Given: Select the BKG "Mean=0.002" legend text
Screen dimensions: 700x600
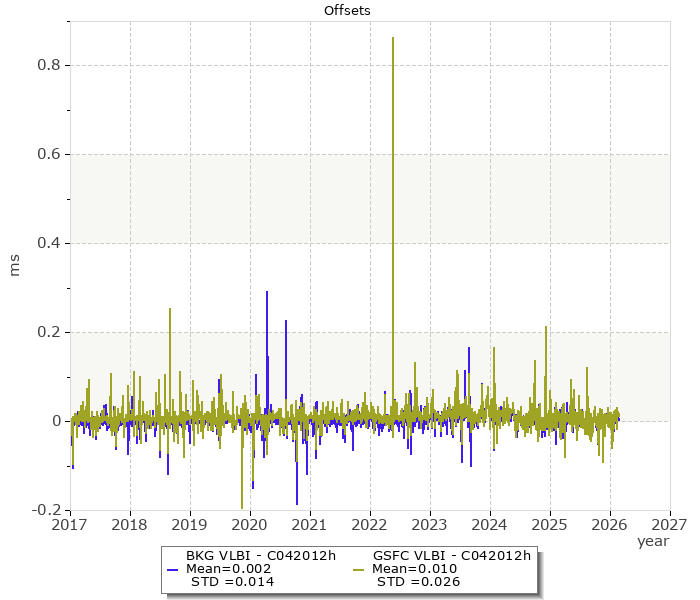Looking at the screenshot, I should coord(231,568).
